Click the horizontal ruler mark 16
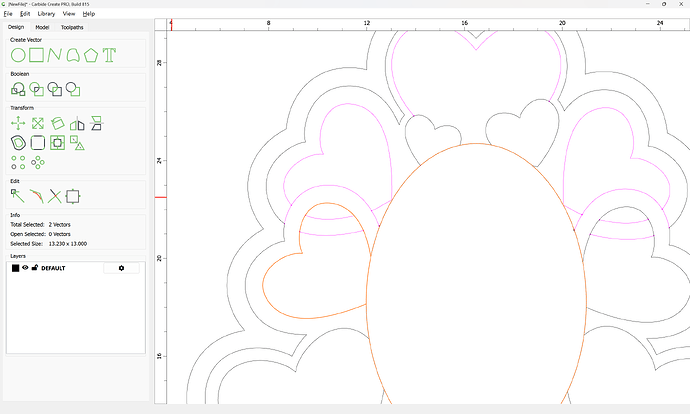 (464, 23)
